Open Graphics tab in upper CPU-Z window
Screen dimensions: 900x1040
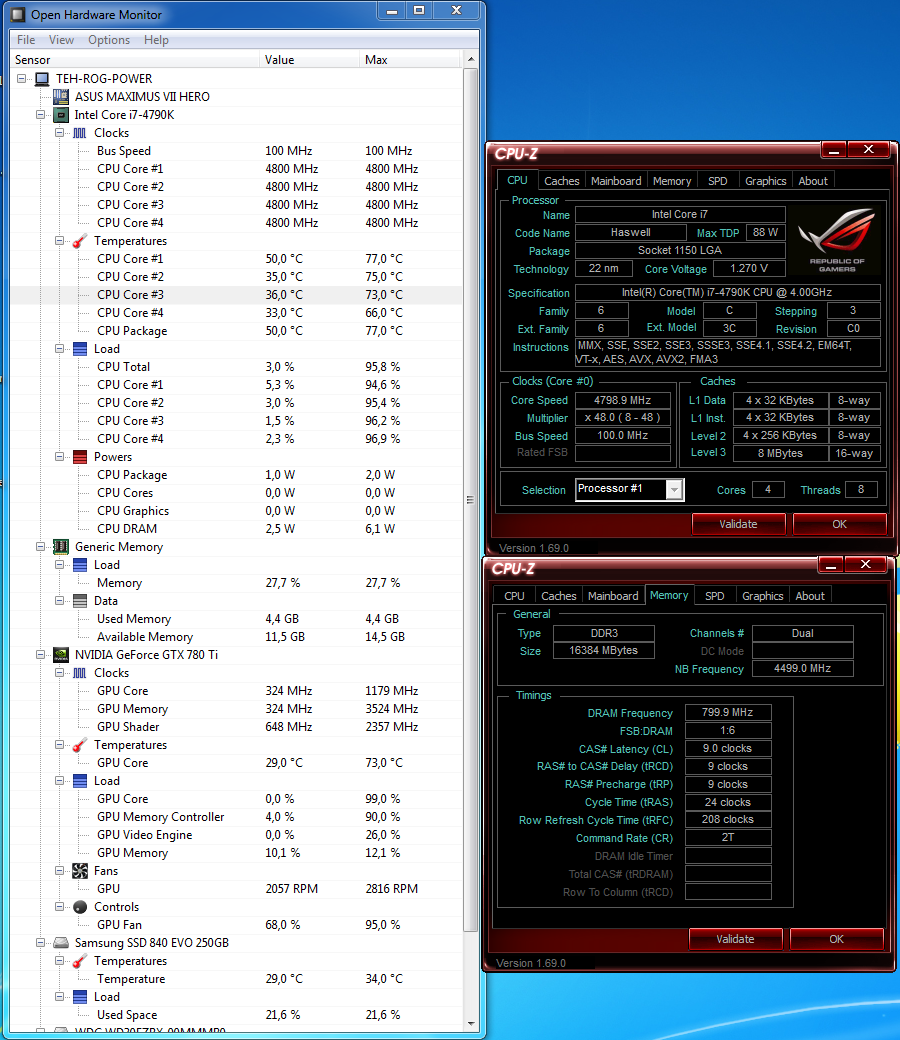pos(765,181)
